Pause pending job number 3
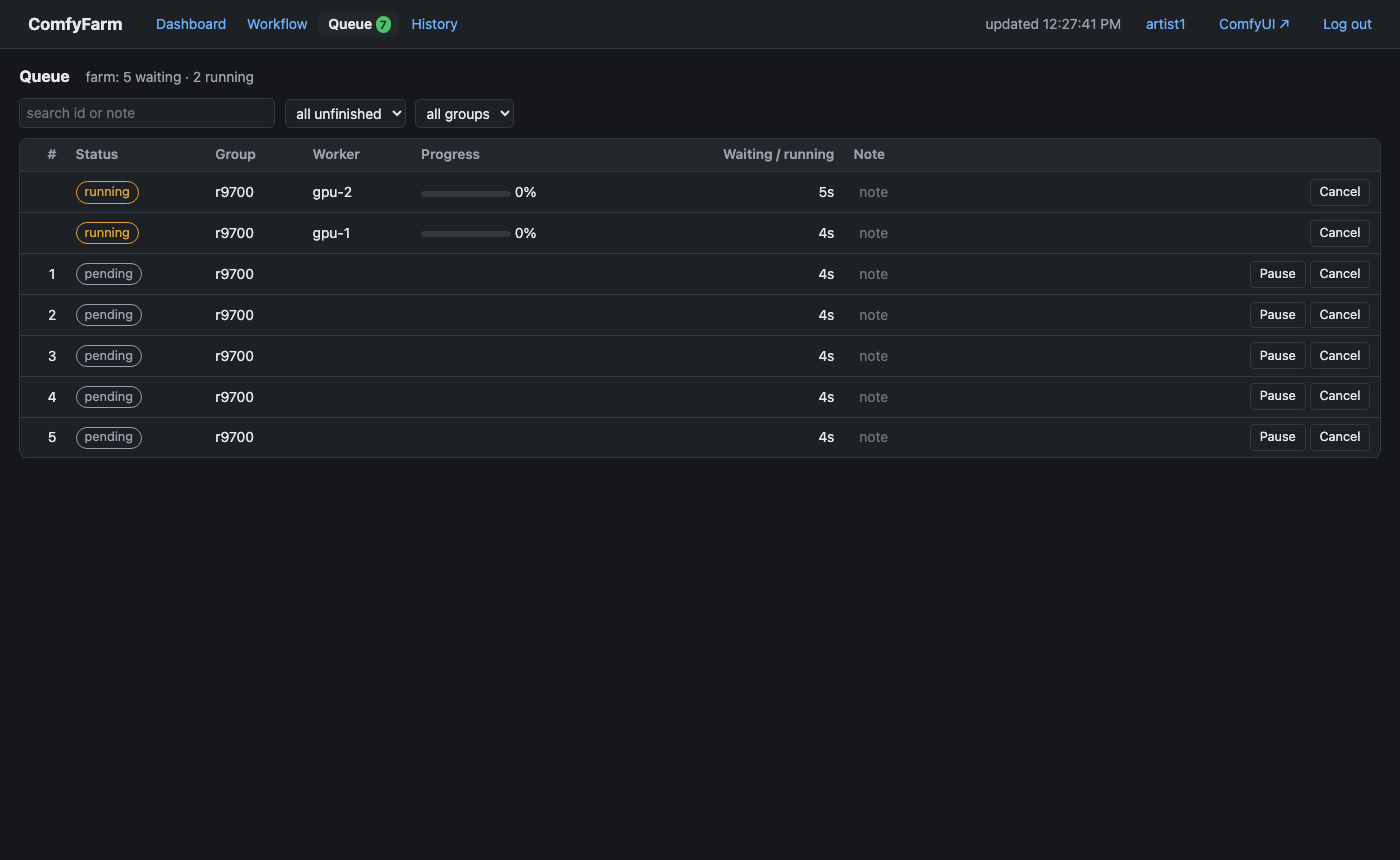This screenshot has height=860, width=1400. (x=1277, y=356)
